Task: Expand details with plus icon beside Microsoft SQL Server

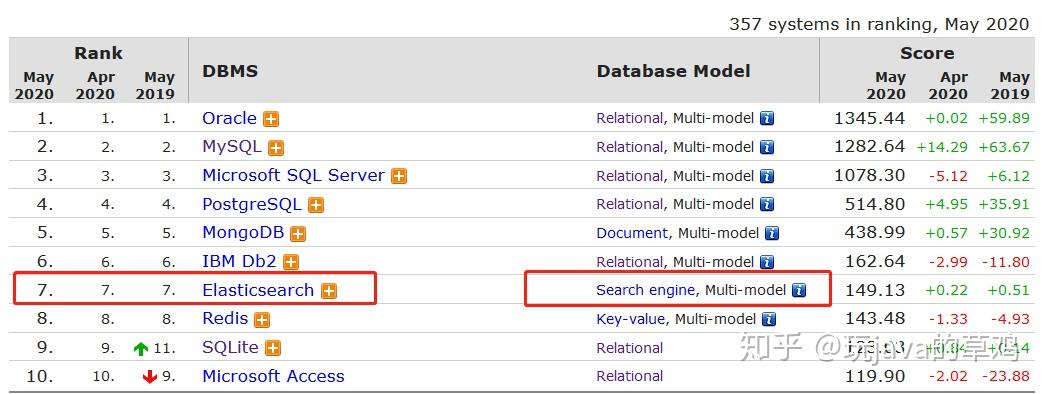Action: click(399, 176)
